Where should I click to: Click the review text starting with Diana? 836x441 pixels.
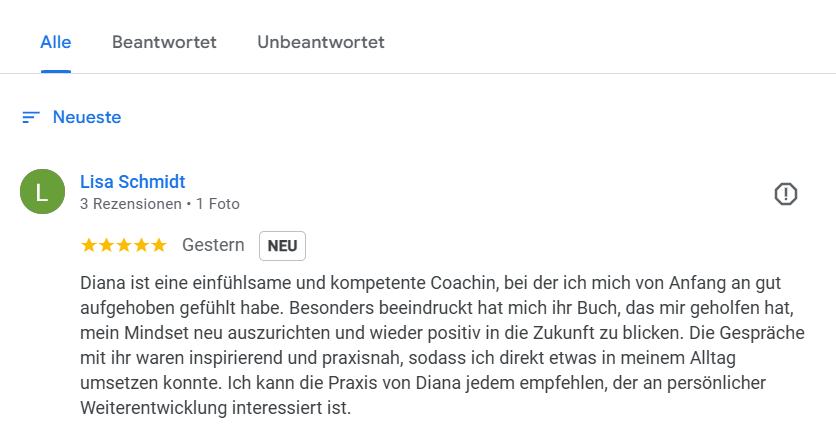click(443, 345)
